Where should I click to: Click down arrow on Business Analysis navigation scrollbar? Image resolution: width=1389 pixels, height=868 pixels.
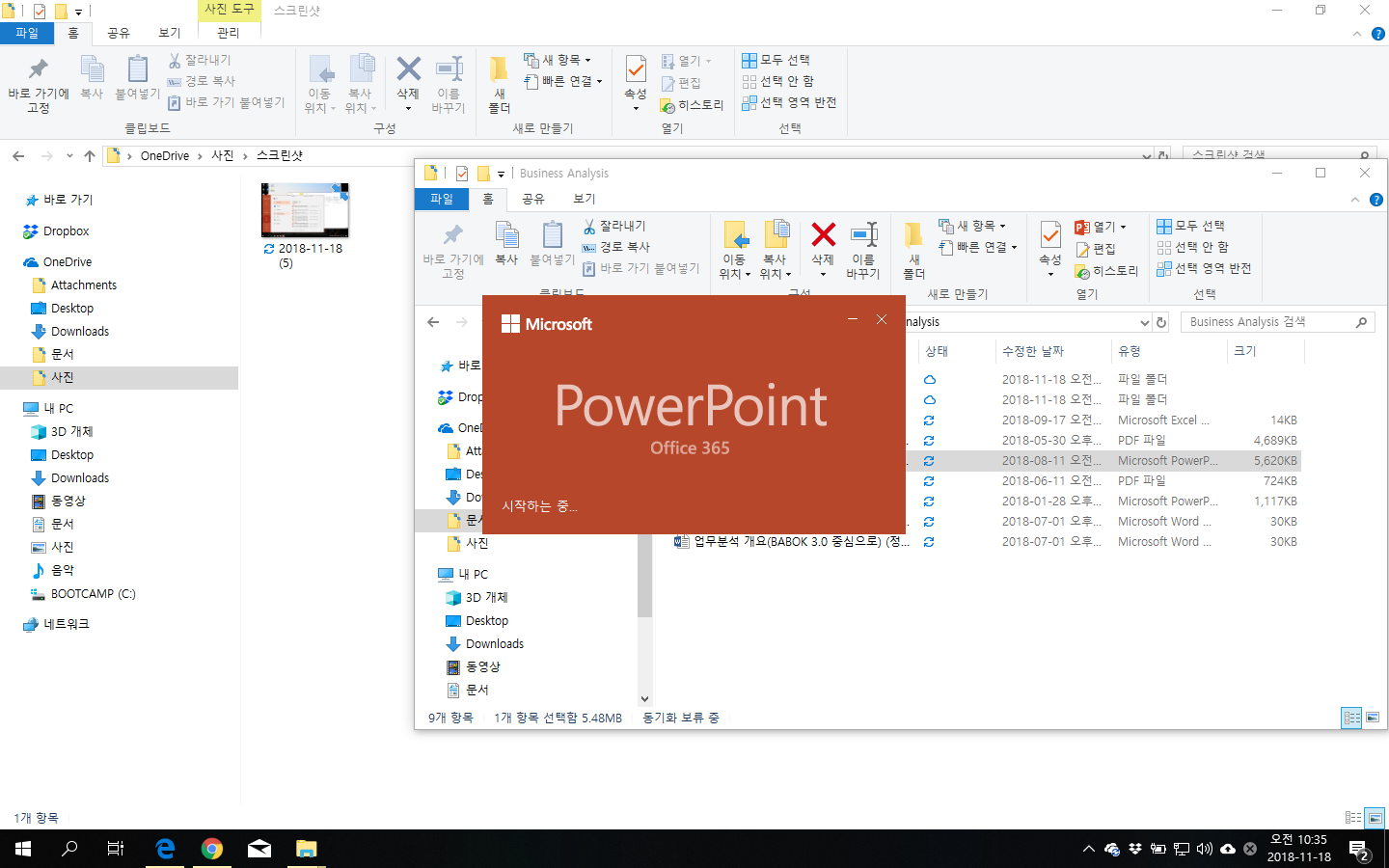[644, 699]
